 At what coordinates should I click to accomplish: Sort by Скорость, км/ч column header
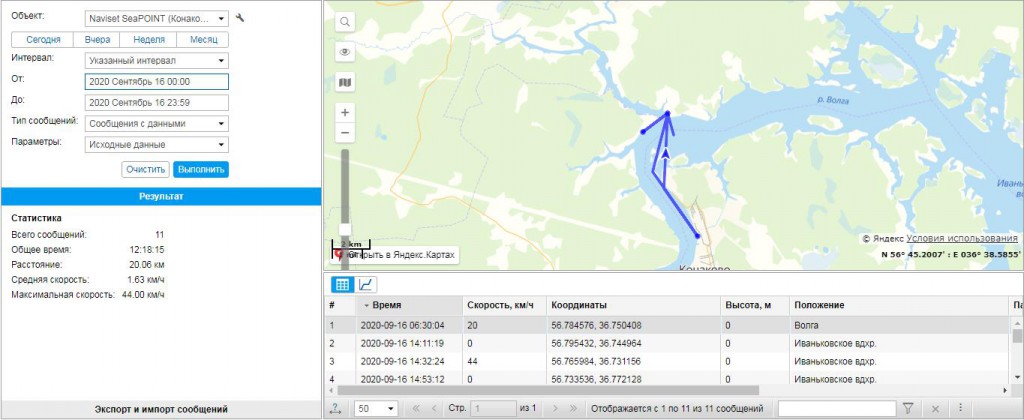pos(504,305)
